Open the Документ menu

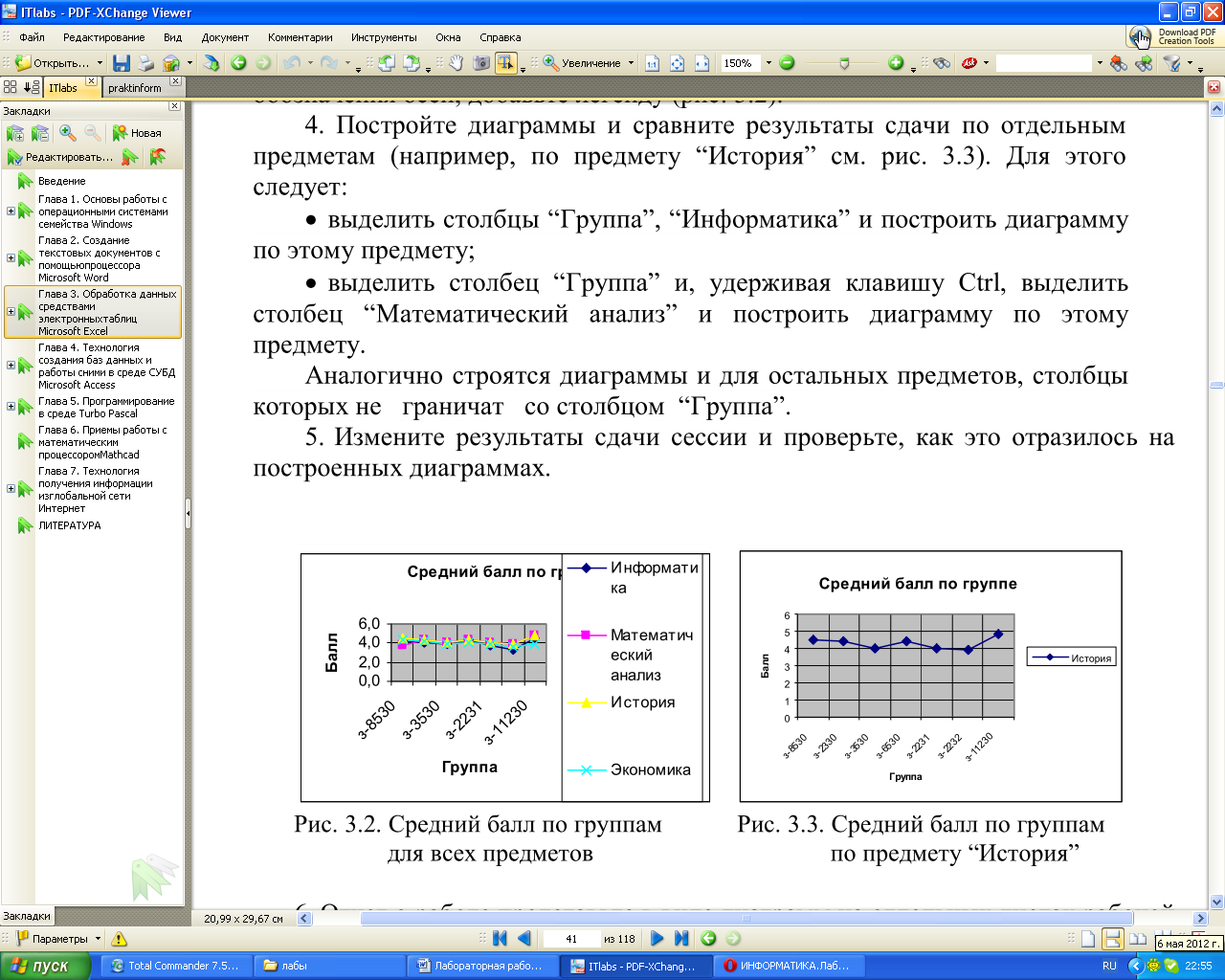click(225, 37)
